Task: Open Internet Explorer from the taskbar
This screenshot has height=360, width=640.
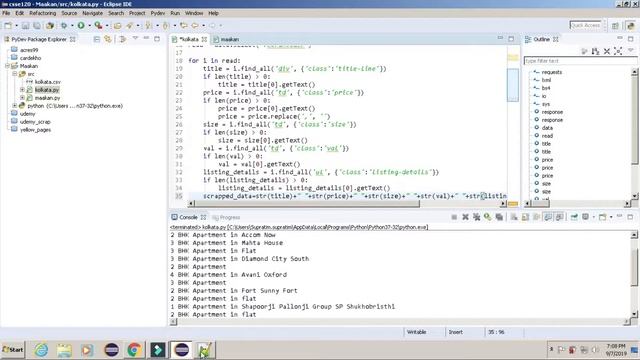Action: (x=41, y=350)
